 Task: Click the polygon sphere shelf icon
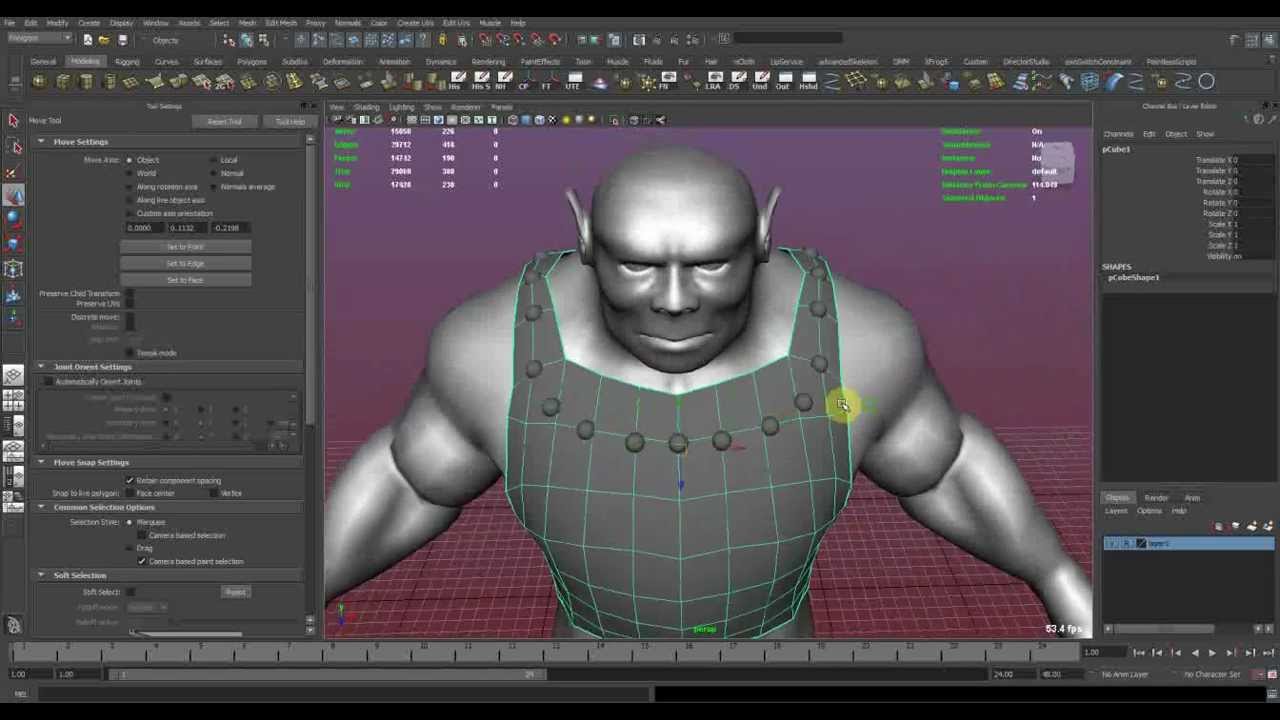(40, 82)
